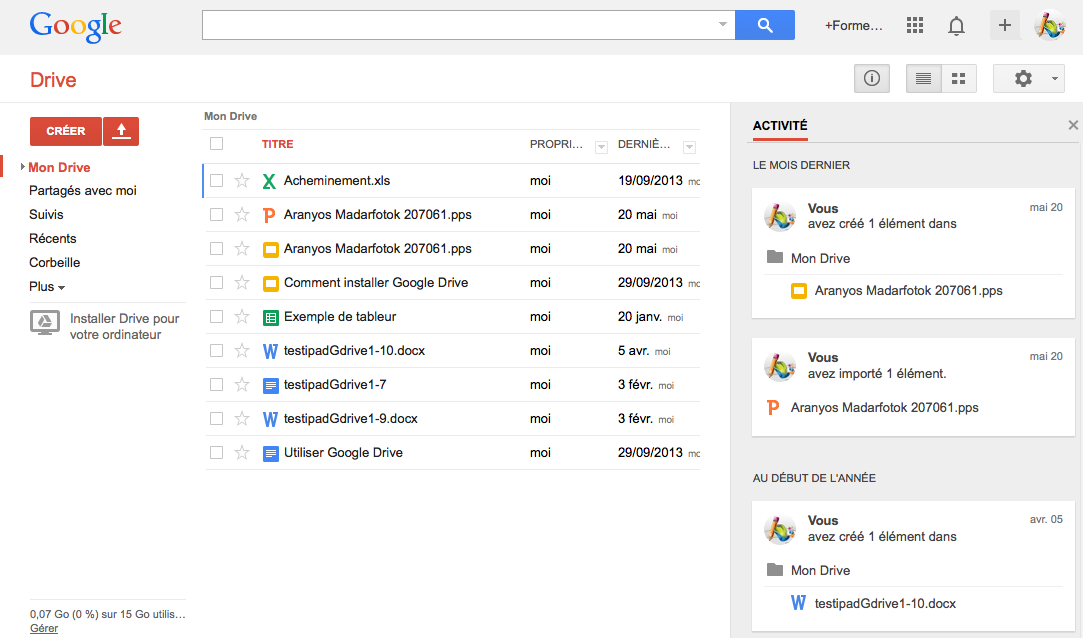Toggle the select-all checkbox in header

click(x=216, y=144)
